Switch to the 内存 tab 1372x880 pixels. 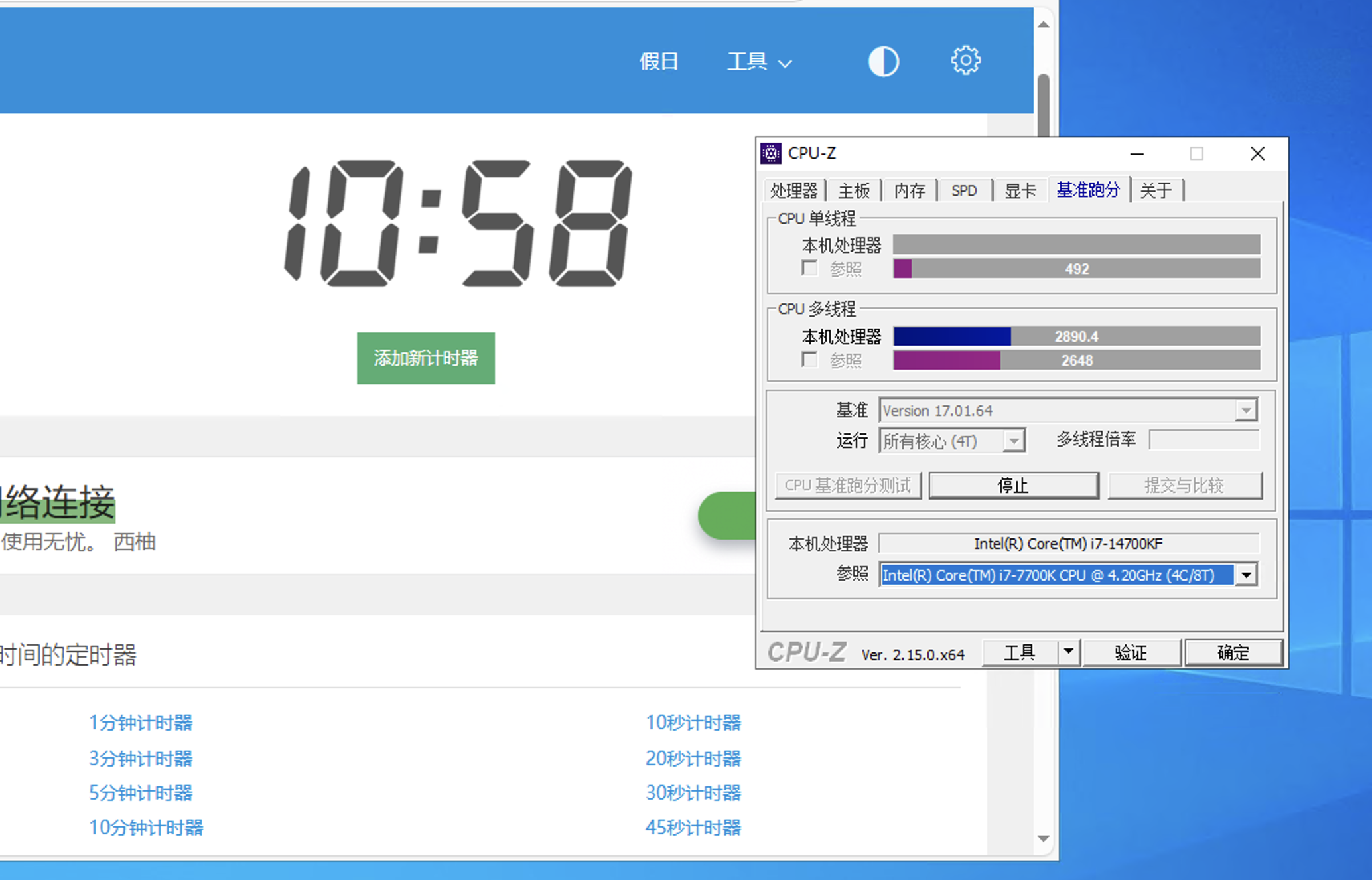pyautogui.click(x=909, y=191)
